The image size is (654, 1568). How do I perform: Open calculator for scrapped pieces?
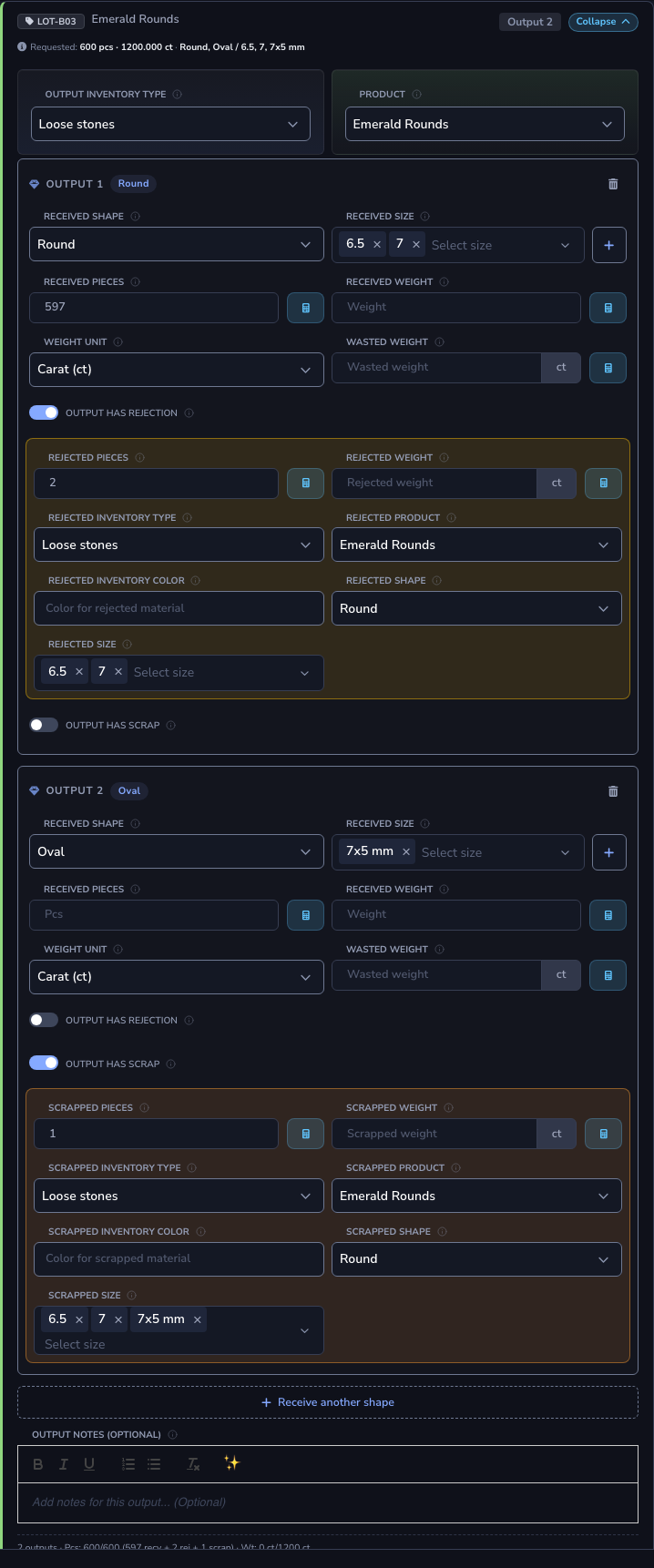[306, 1134]
